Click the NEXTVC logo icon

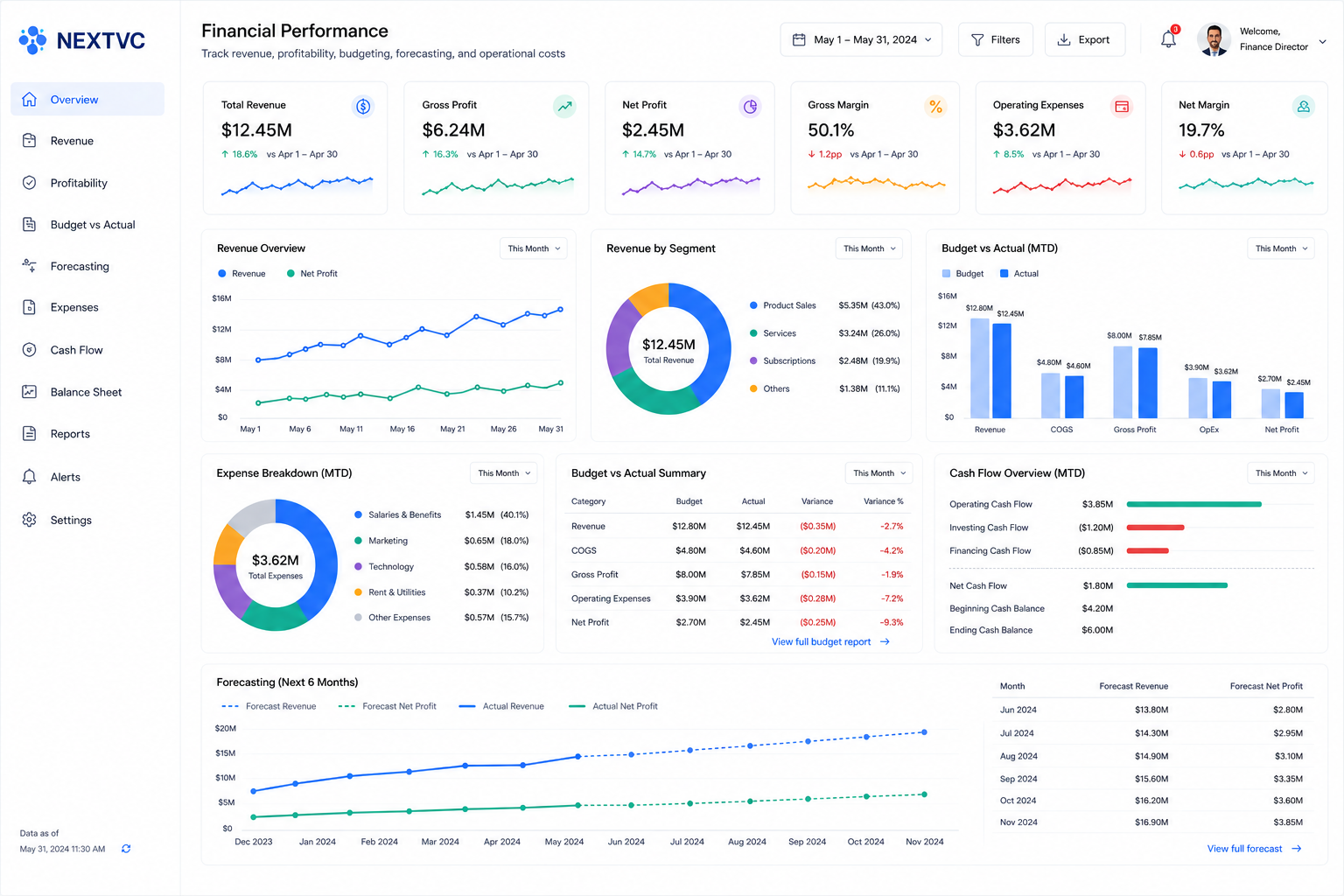[x=32, y=40]
